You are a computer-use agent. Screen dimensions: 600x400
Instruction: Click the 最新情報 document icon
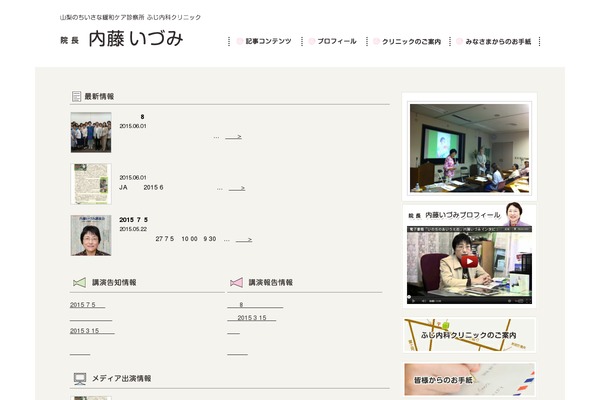(76, 96)
